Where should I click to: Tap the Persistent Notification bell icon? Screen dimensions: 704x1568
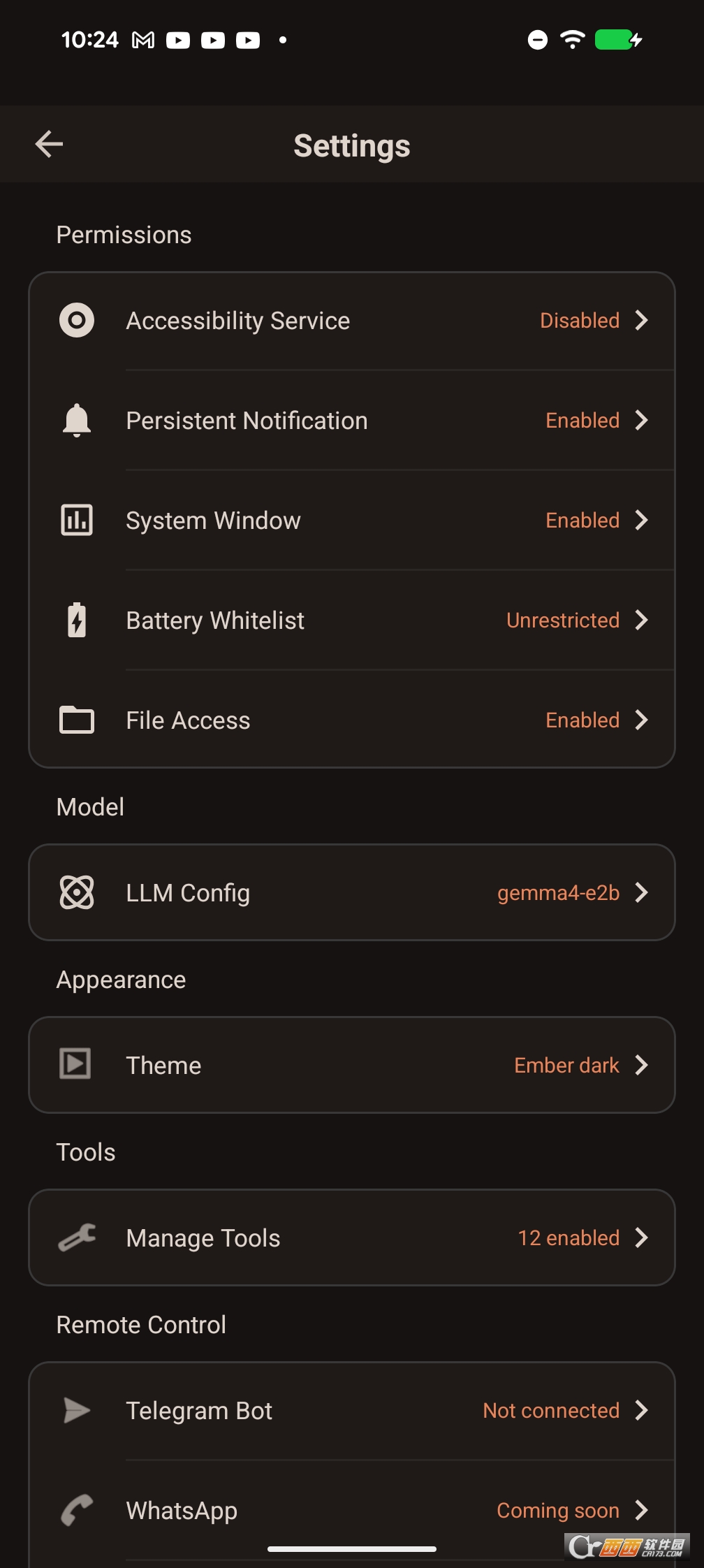pos(77,421)
